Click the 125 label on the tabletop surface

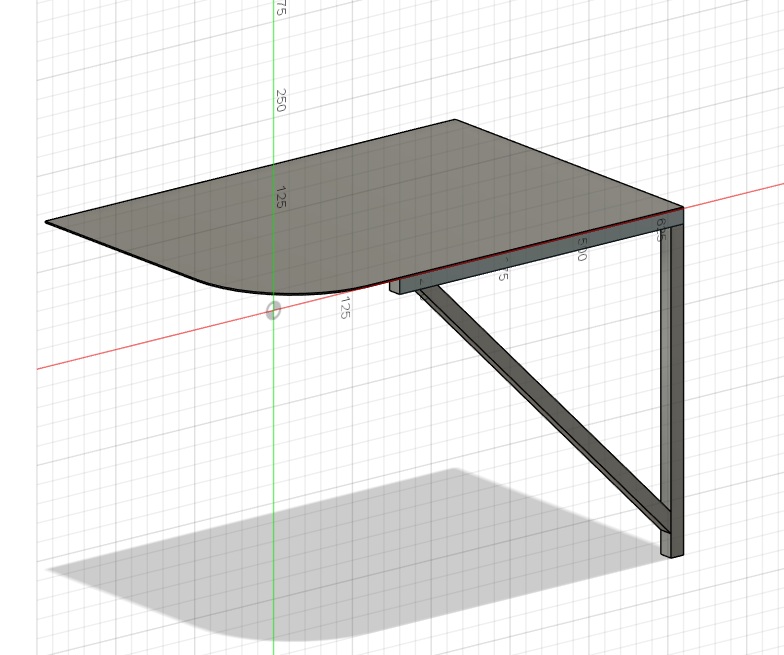click(280, 197)
